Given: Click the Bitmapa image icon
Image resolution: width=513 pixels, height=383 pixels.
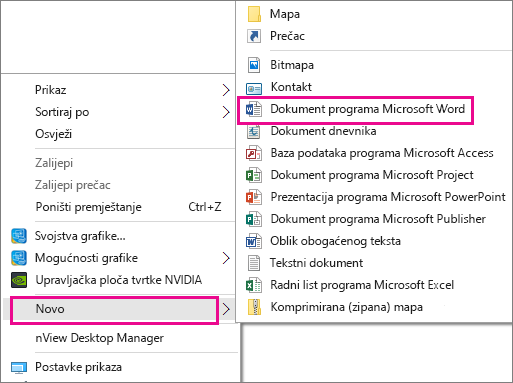Looking at the screenshot, I should click(254, 65).
